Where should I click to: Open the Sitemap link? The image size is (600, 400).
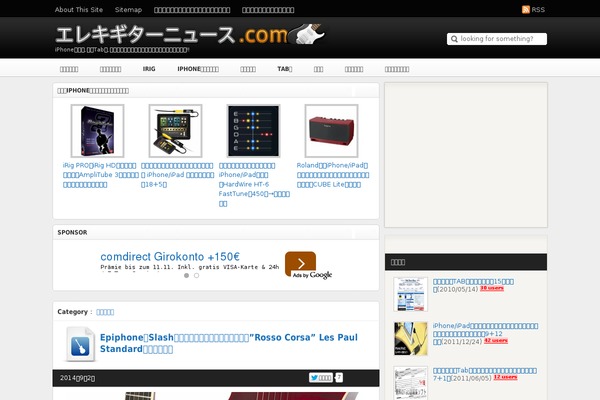click(x=128, y=10)
